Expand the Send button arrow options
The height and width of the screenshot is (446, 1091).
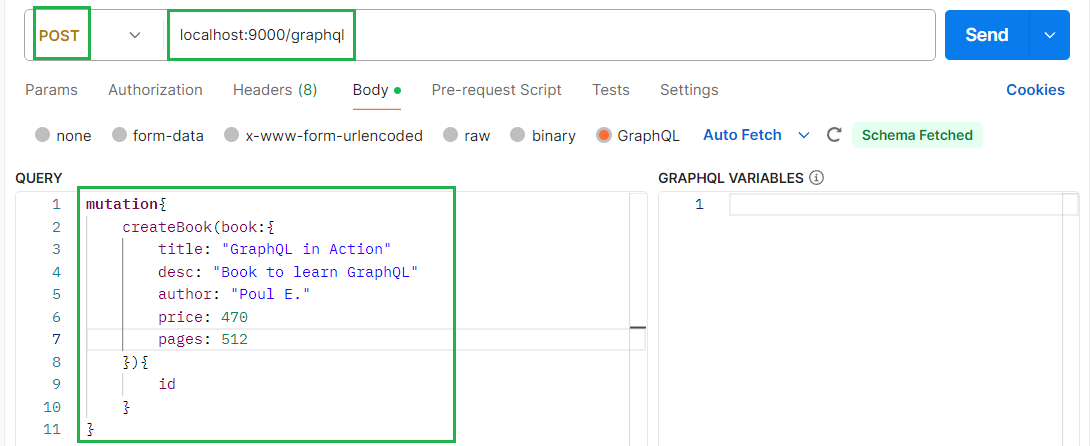[x=1049, y=35]
